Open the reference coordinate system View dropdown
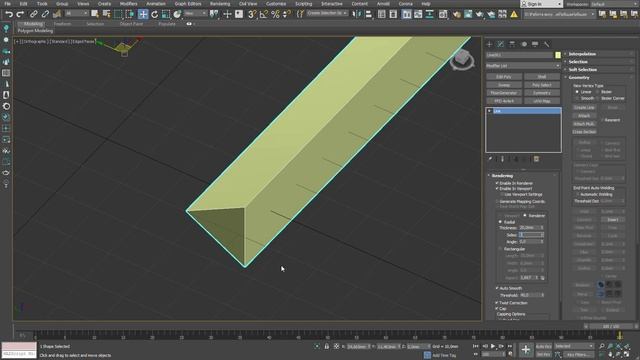Image resolution: width=640 pixels, height=360 pixels. 196,14
